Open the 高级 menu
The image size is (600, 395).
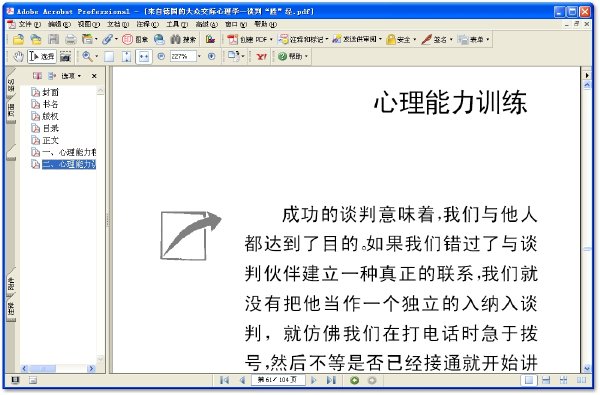point(207,24)
